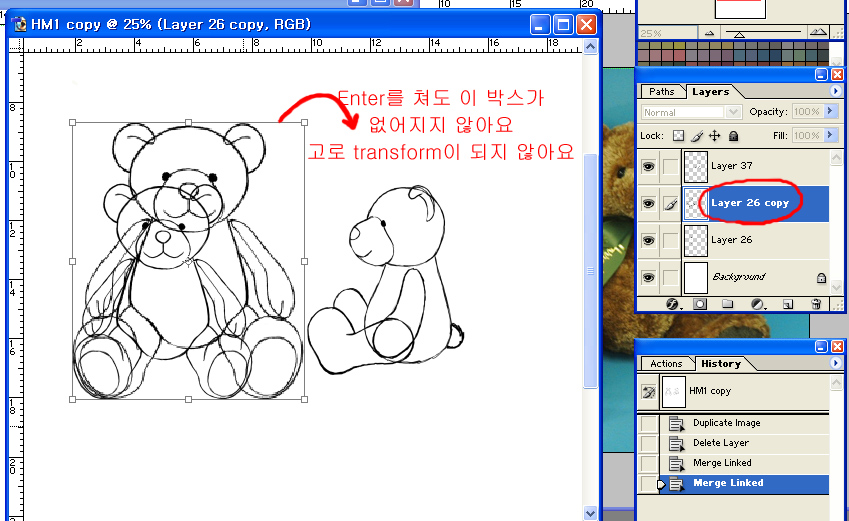Image resolution: width=849 pixels, height=521 pixels.
Task: Select the Duplicate Image history state
Action: click(x=726, y=423)
